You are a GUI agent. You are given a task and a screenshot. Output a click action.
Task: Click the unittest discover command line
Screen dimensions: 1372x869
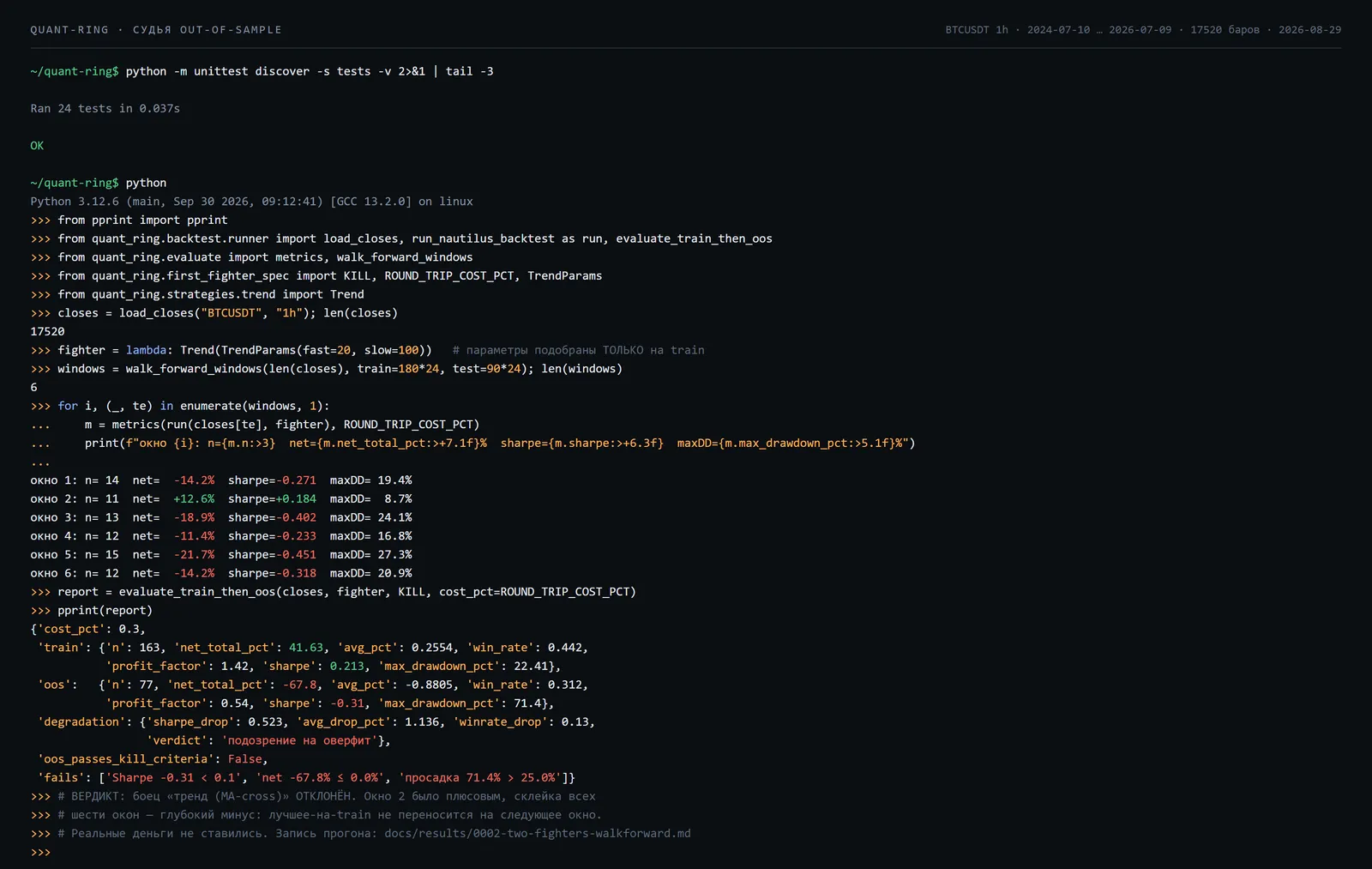[x=262, y=71]
